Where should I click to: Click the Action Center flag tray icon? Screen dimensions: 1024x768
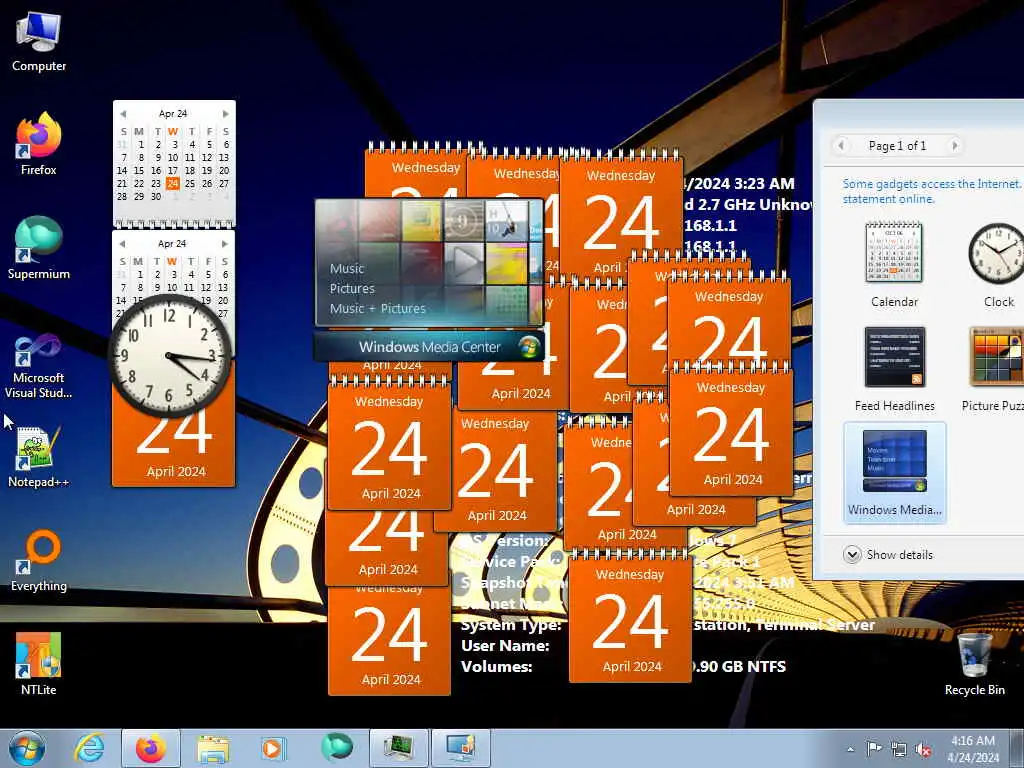coord(874,749)
